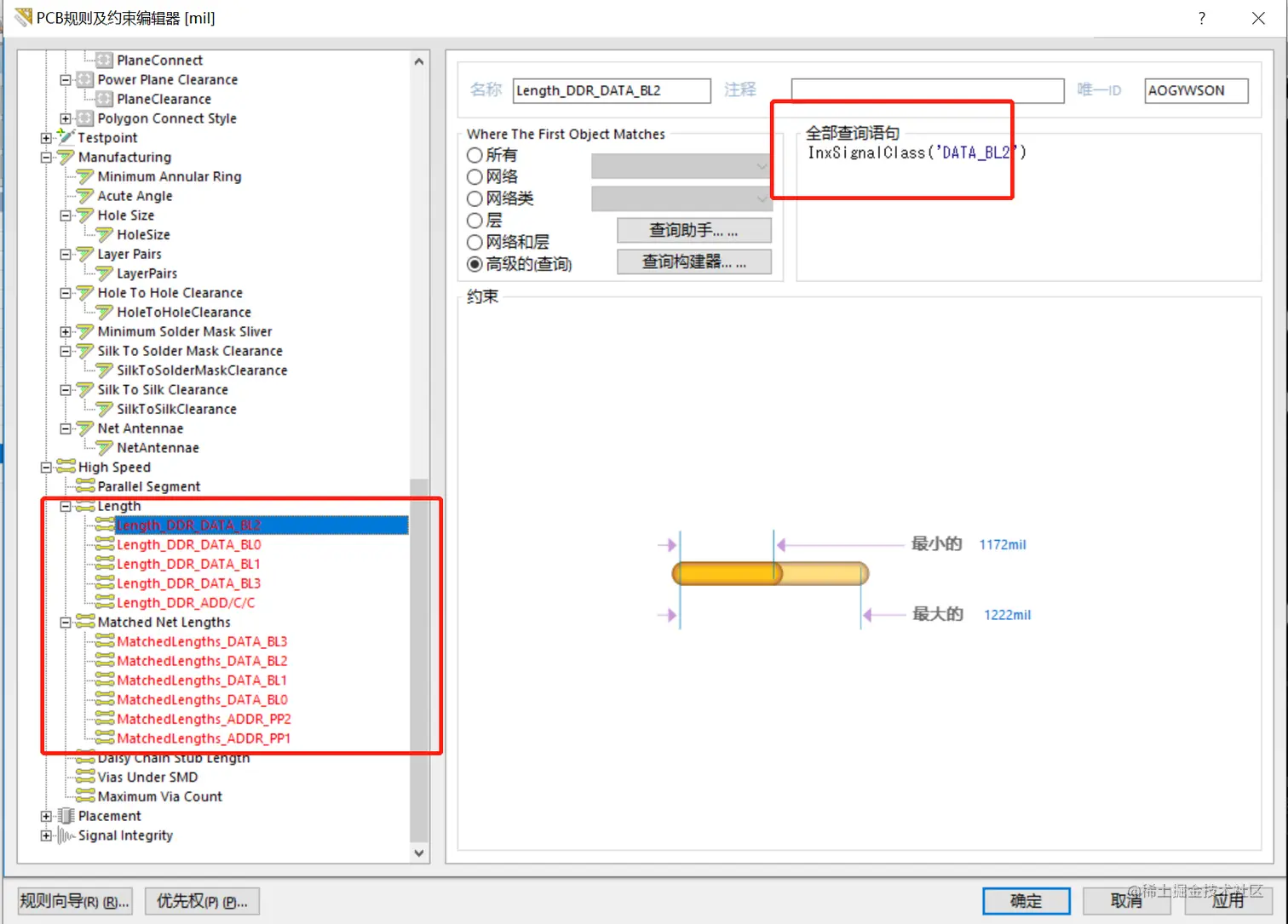Click the Power Plane Clearance category icon
1288x924 pixels.
coord(85,79)
